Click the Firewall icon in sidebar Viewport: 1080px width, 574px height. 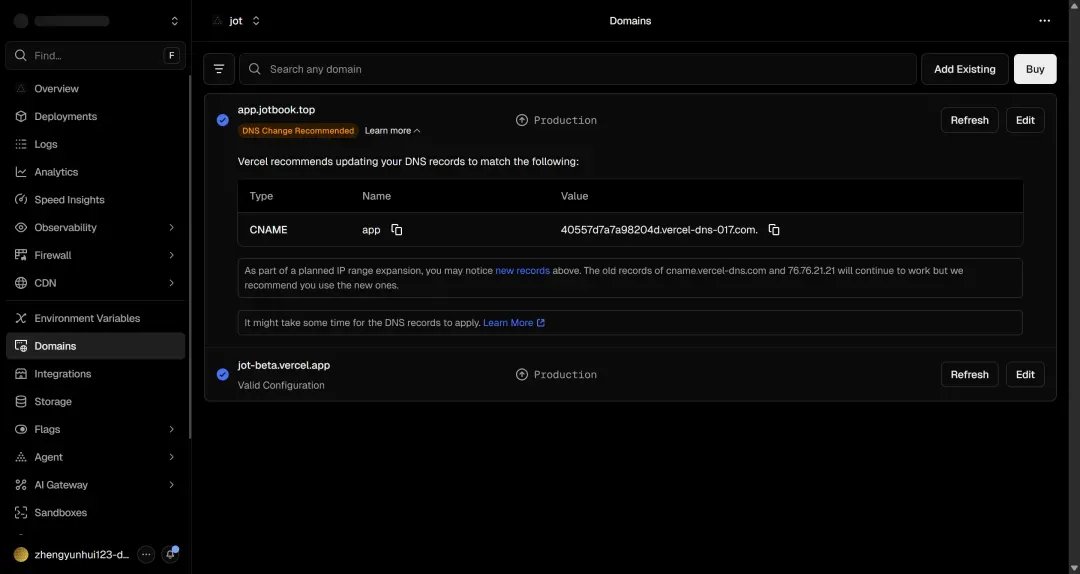(x=21, y=255)
